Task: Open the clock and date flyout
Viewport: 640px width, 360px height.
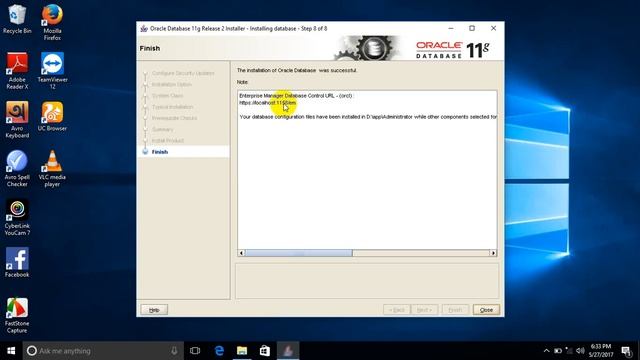Action: click(601, 351)
